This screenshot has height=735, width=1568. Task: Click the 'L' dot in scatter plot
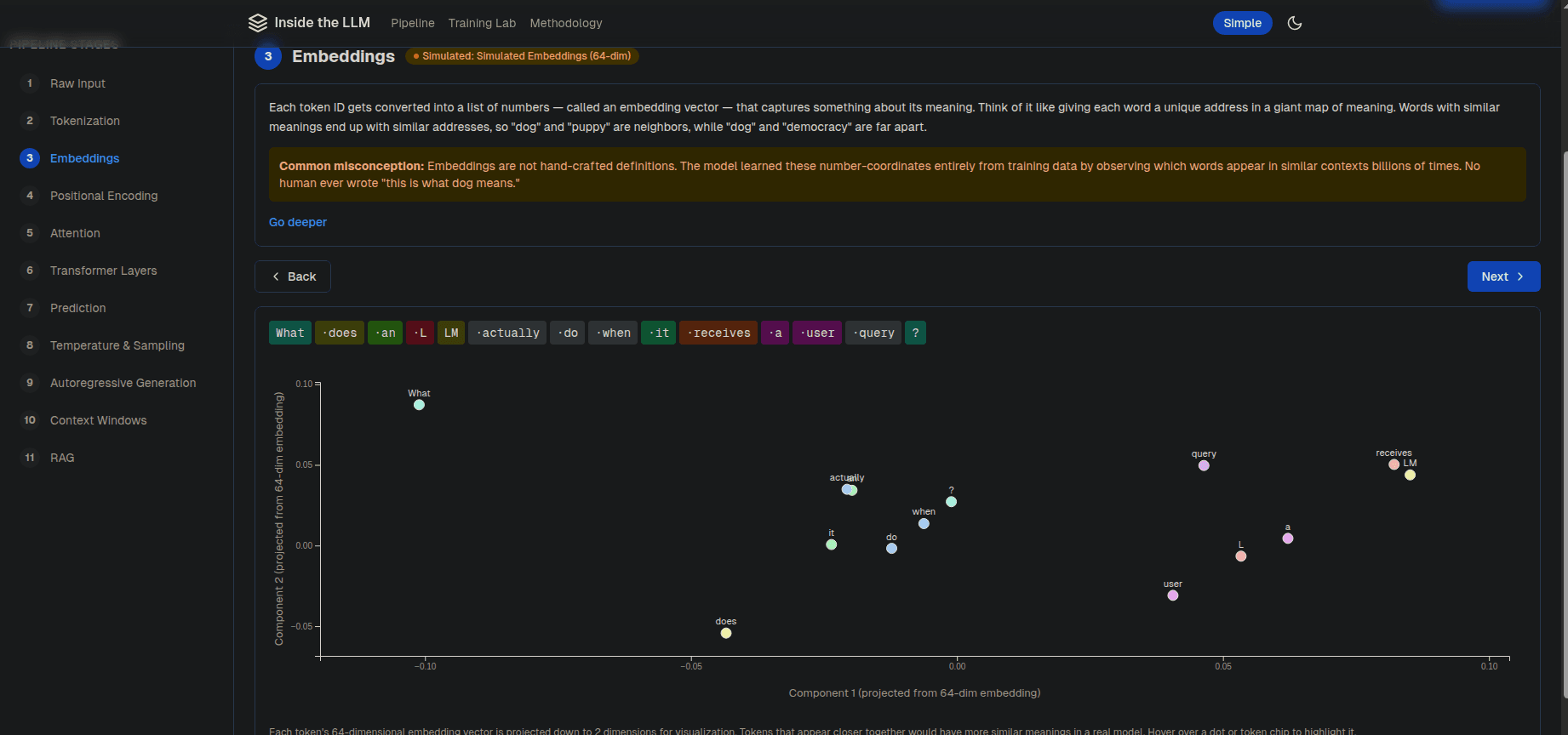[1241, 556]
